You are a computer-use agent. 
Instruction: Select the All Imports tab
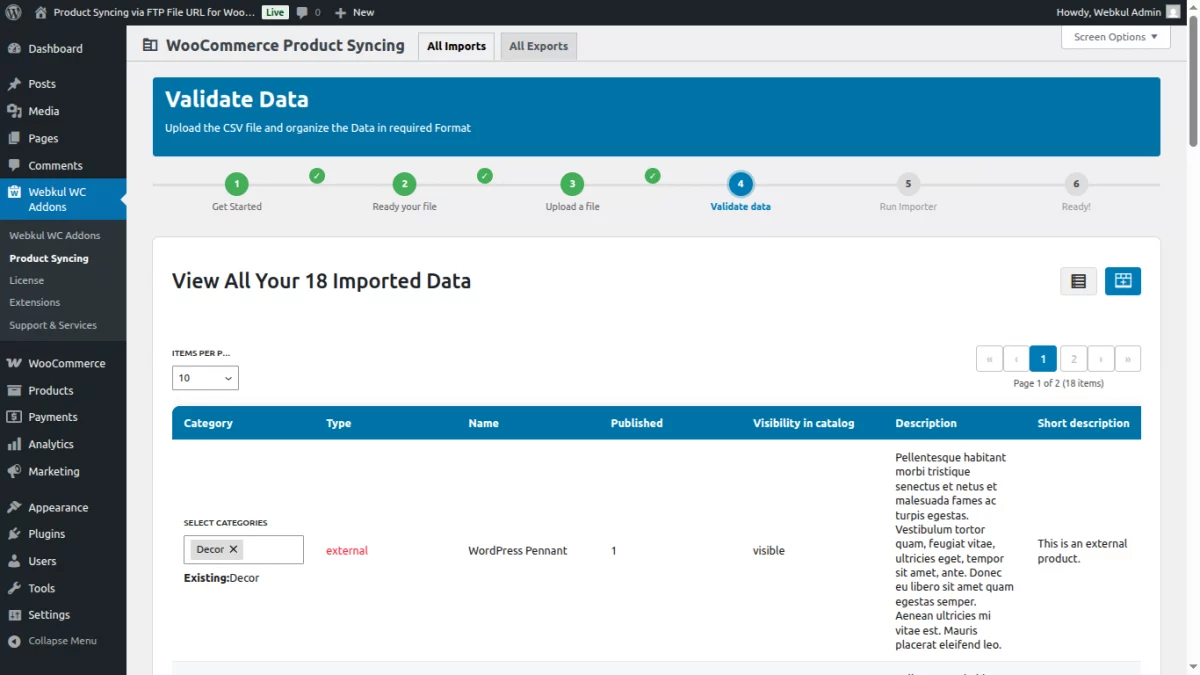(x=456, y=45)
